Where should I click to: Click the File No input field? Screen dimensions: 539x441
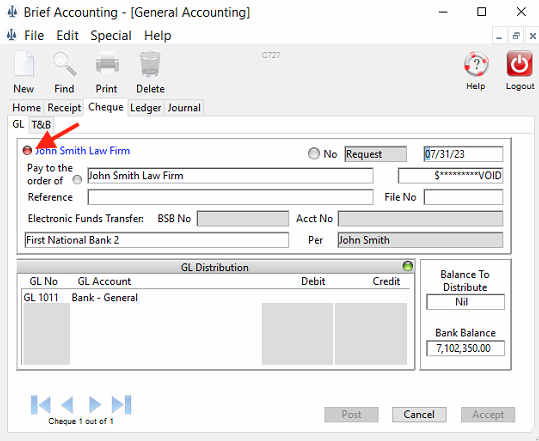(x=463, y=197)
